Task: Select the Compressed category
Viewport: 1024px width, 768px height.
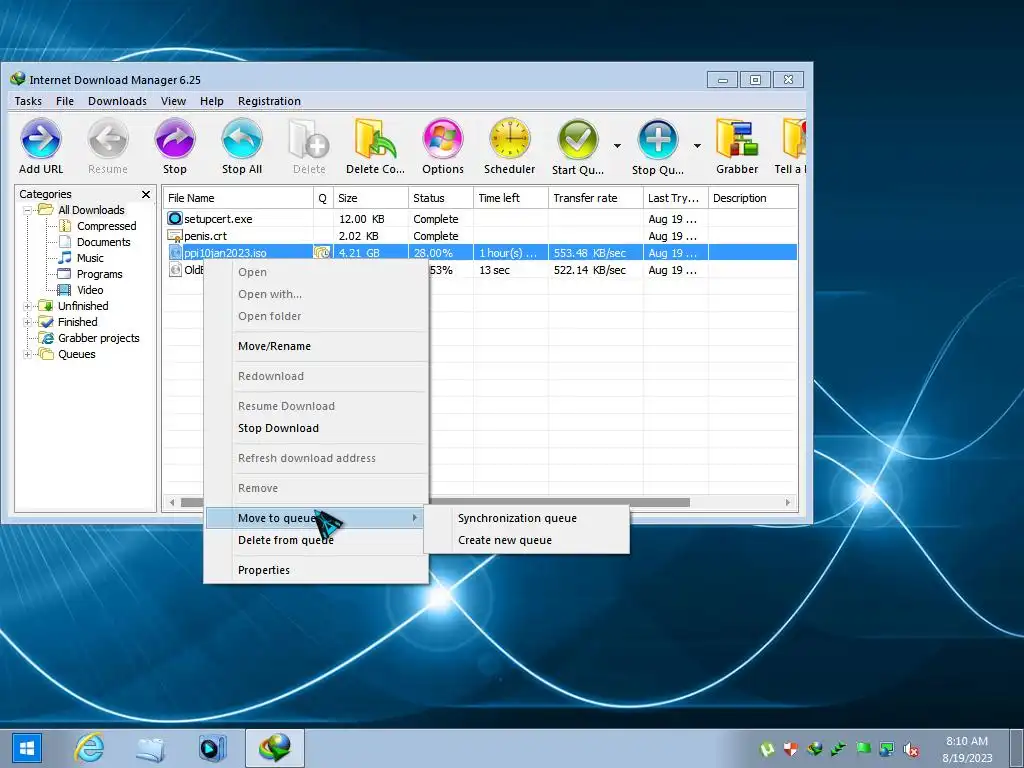Action: [106, 226]
